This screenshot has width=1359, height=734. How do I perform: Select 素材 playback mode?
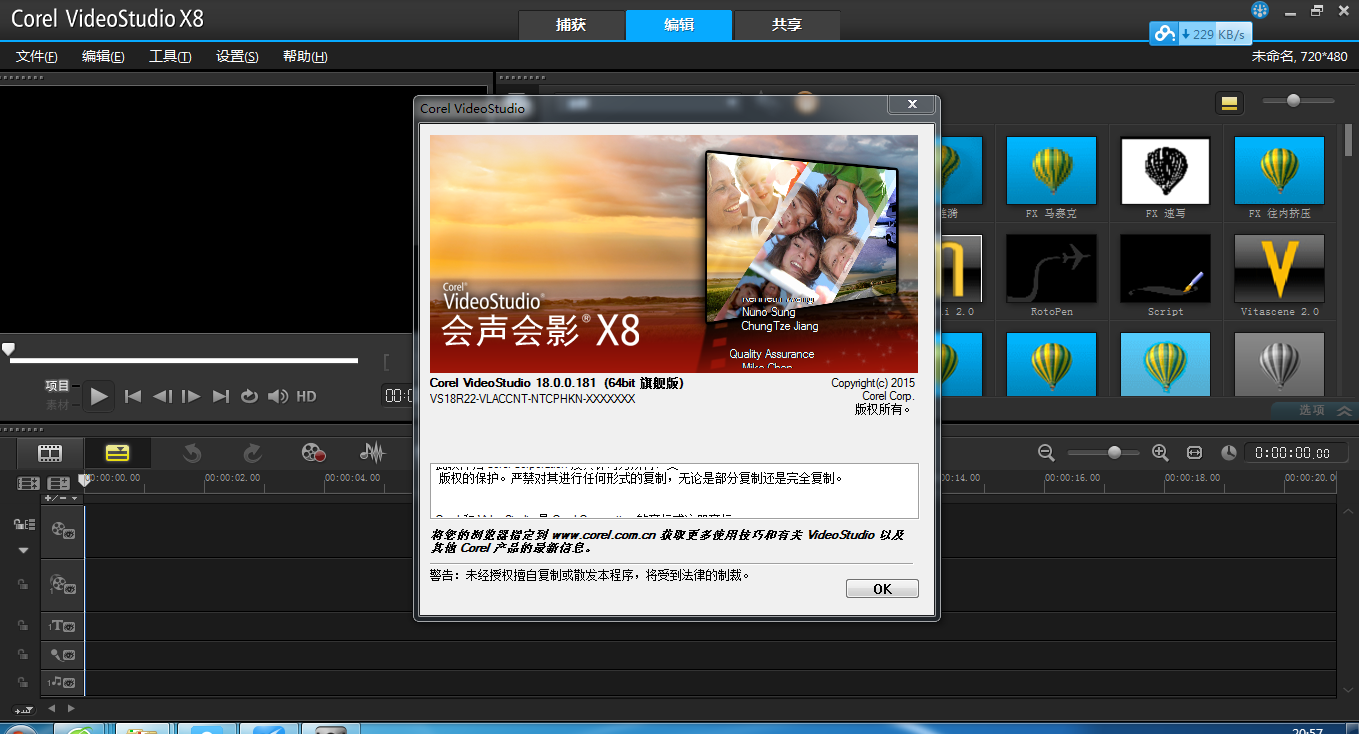click(x=57, y=405)
